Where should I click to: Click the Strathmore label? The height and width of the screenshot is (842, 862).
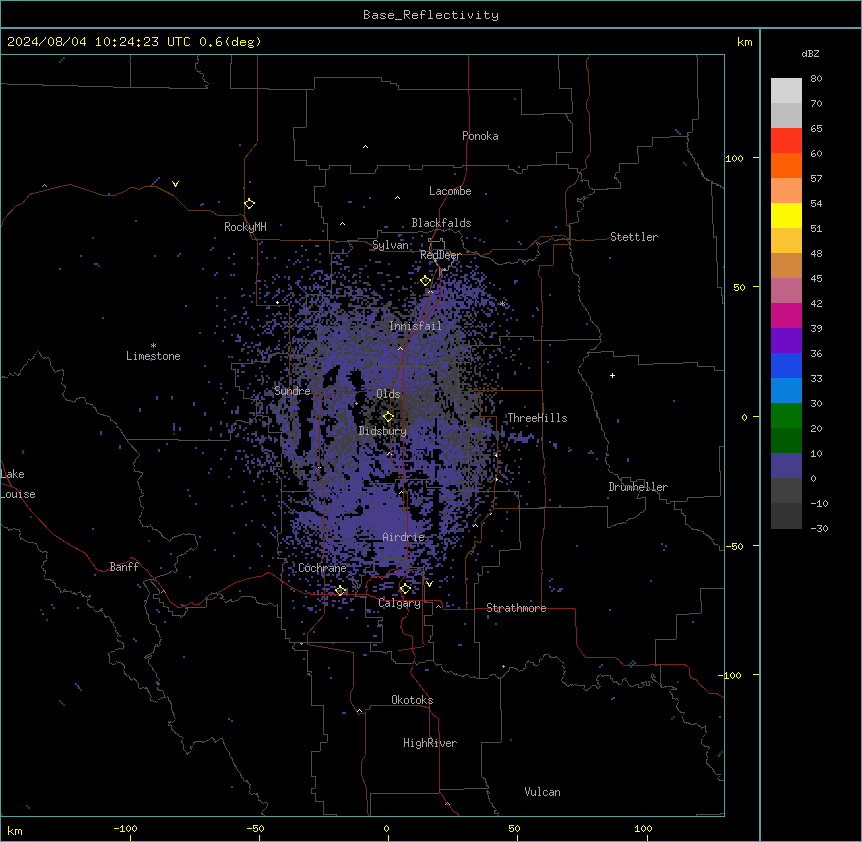(516, 608)
